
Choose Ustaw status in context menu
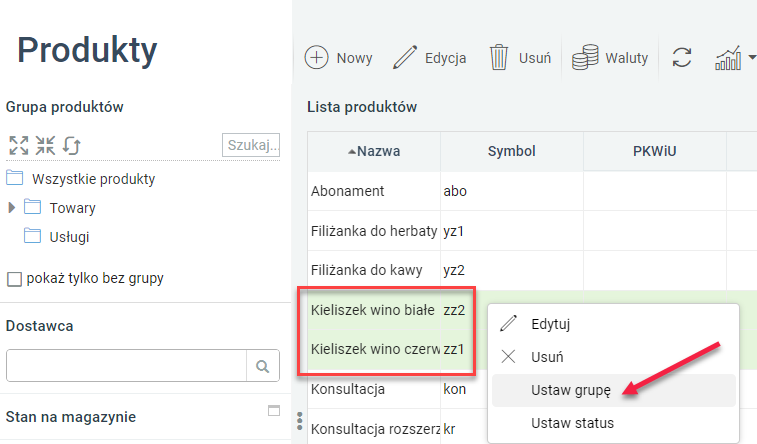614,423
